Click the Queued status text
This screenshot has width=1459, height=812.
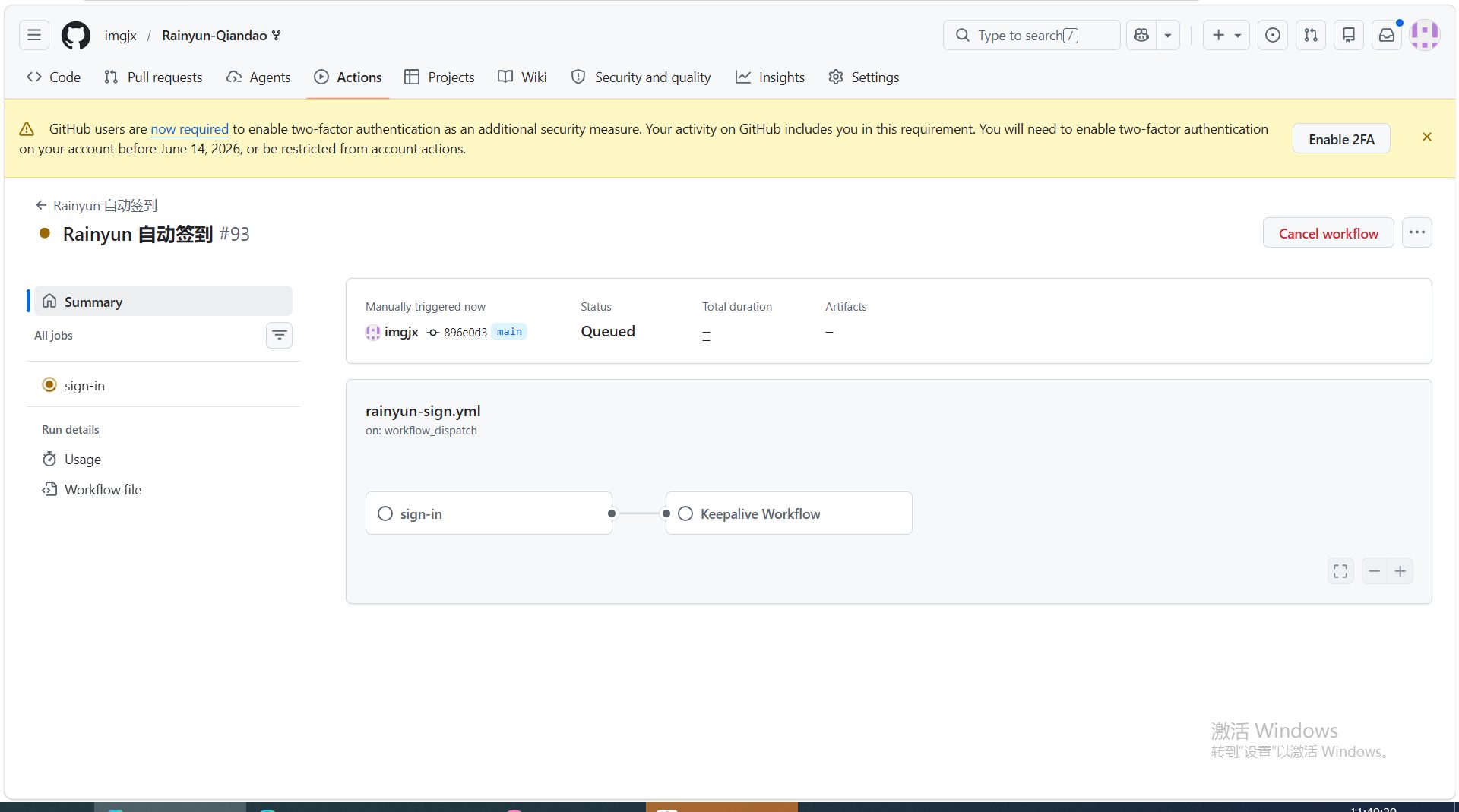tap(608, 332)
